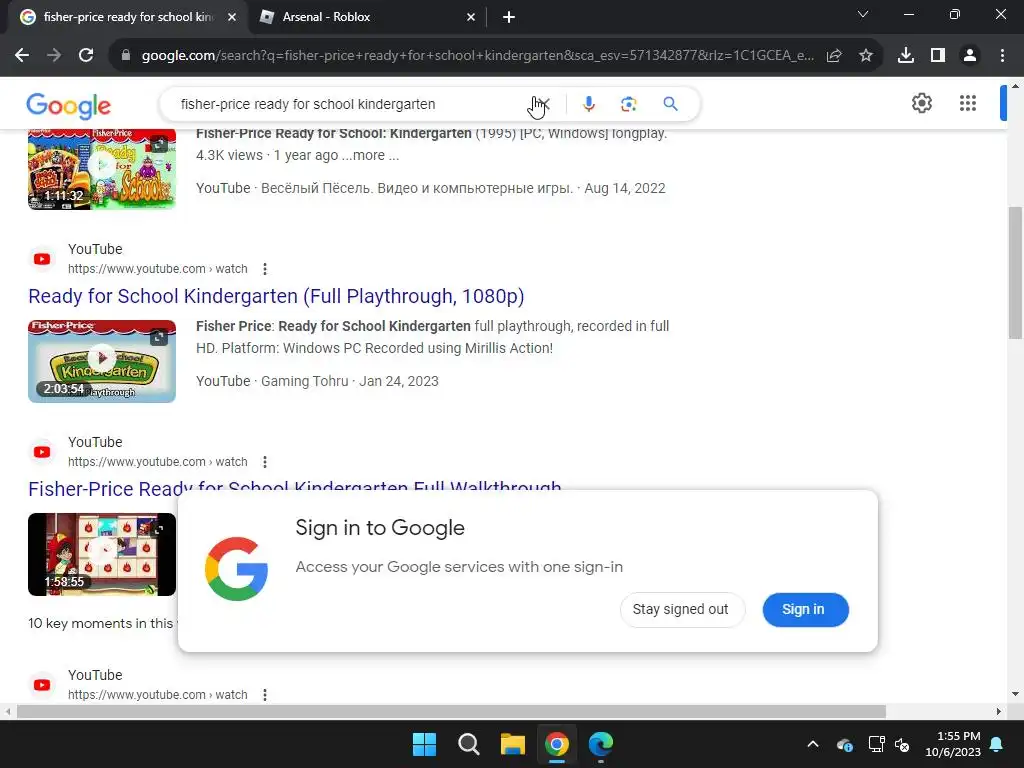Open more options for Full Playthrough result
Image resolution: width=1024 pixels, height=768 pixels.
tap(264, 269)
